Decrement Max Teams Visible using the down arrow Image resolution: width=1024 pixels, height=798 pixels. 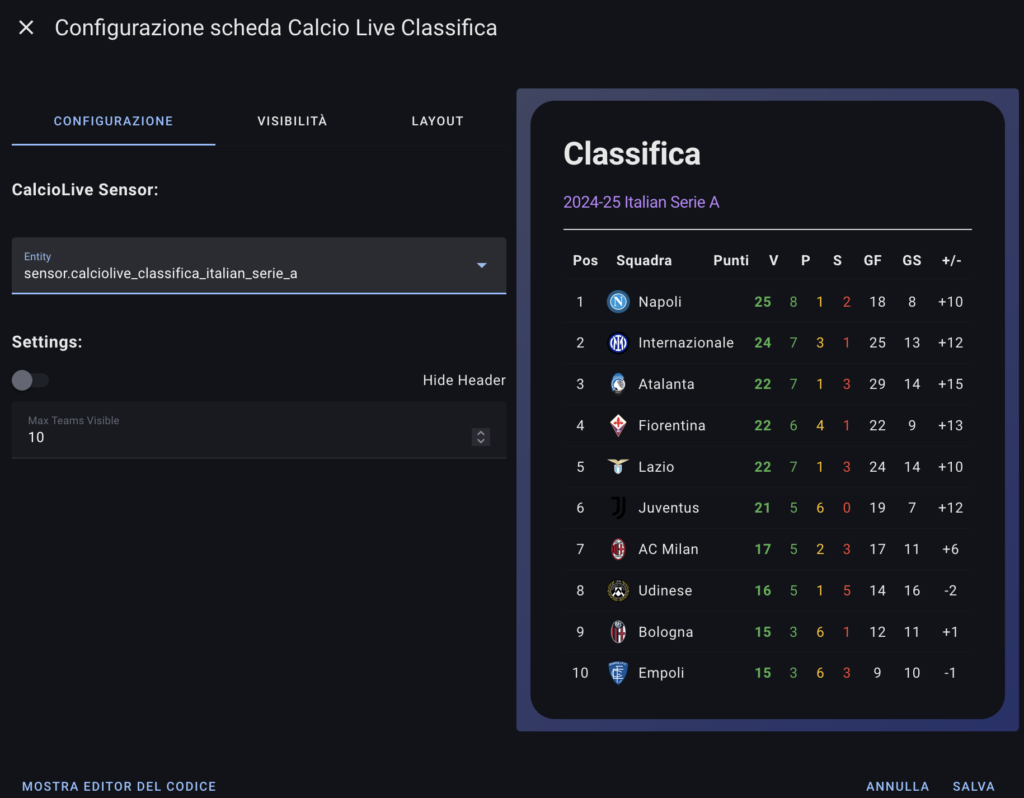coord(480,440)
